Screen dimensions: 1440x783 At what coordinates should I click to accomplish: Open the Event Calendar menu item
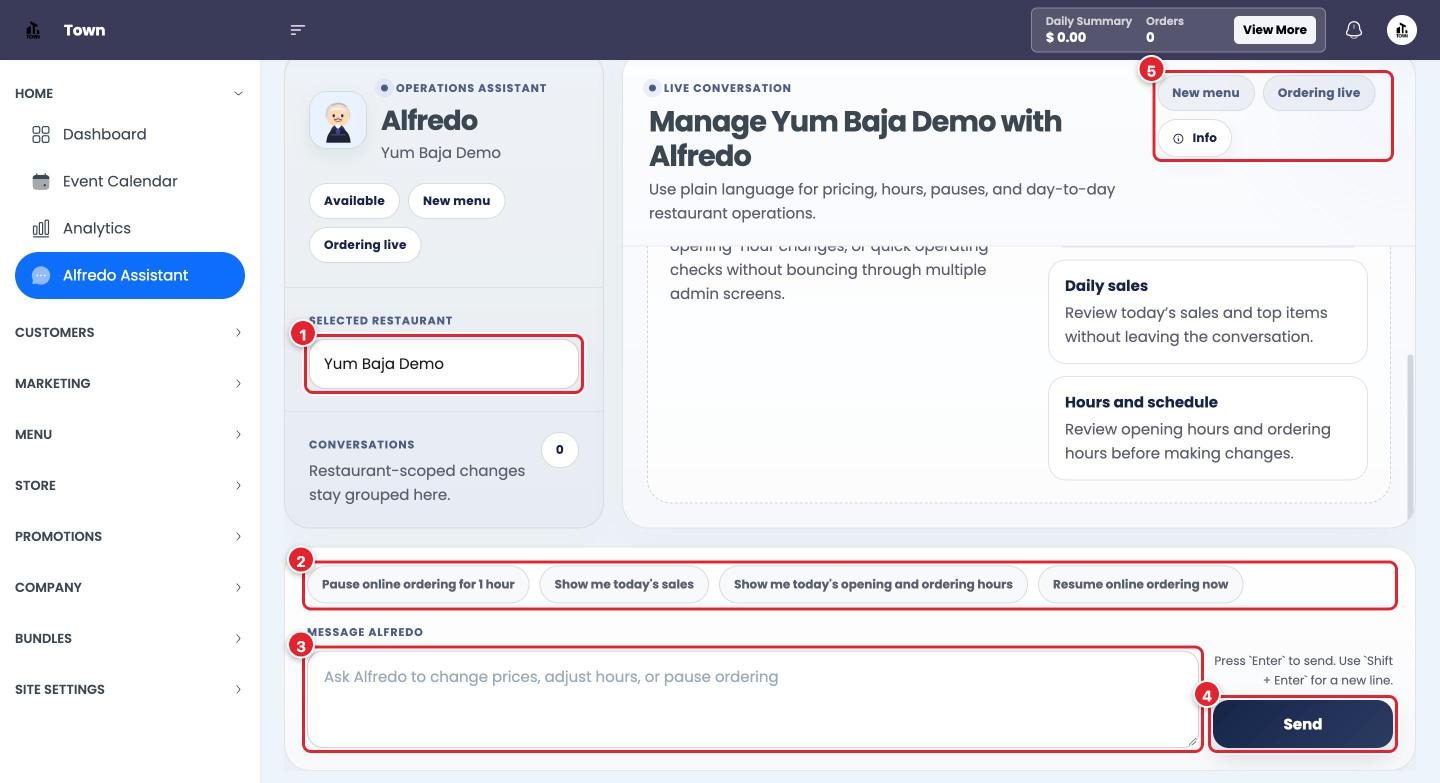click(130, 181)
